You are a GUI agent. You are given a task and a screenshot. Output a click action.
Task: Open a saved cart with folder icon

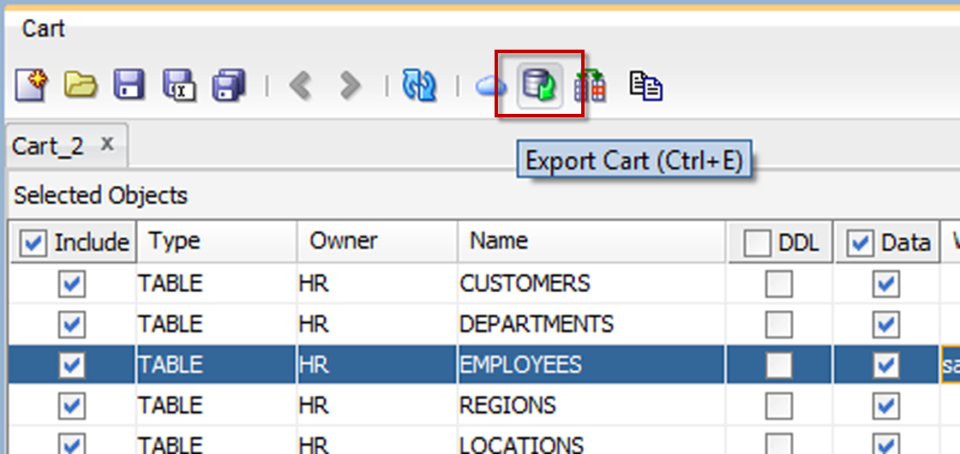pos(81,85)
